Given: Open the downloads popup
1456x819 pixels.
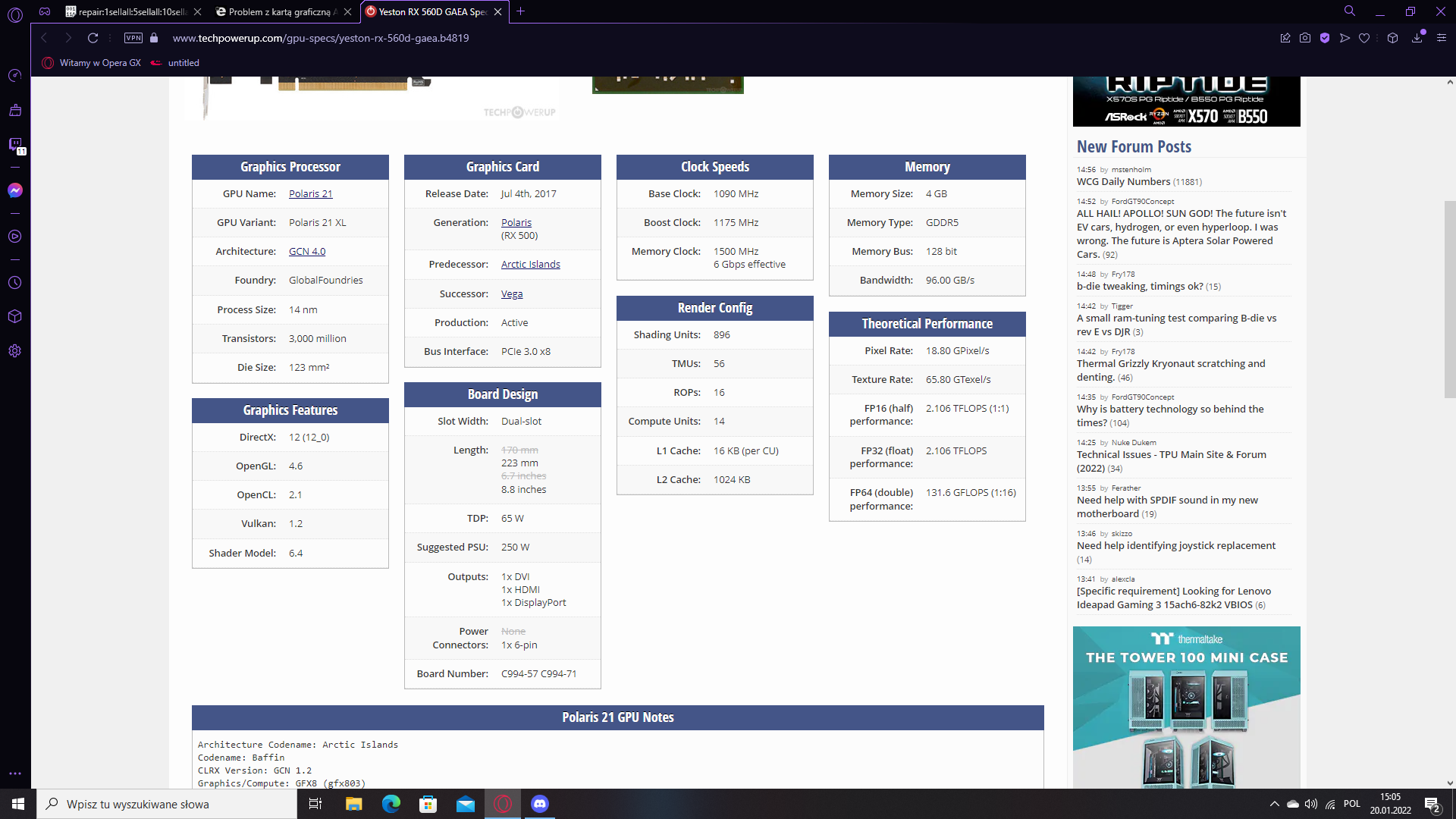Looking at the screenshot, I should [1417, 38].
